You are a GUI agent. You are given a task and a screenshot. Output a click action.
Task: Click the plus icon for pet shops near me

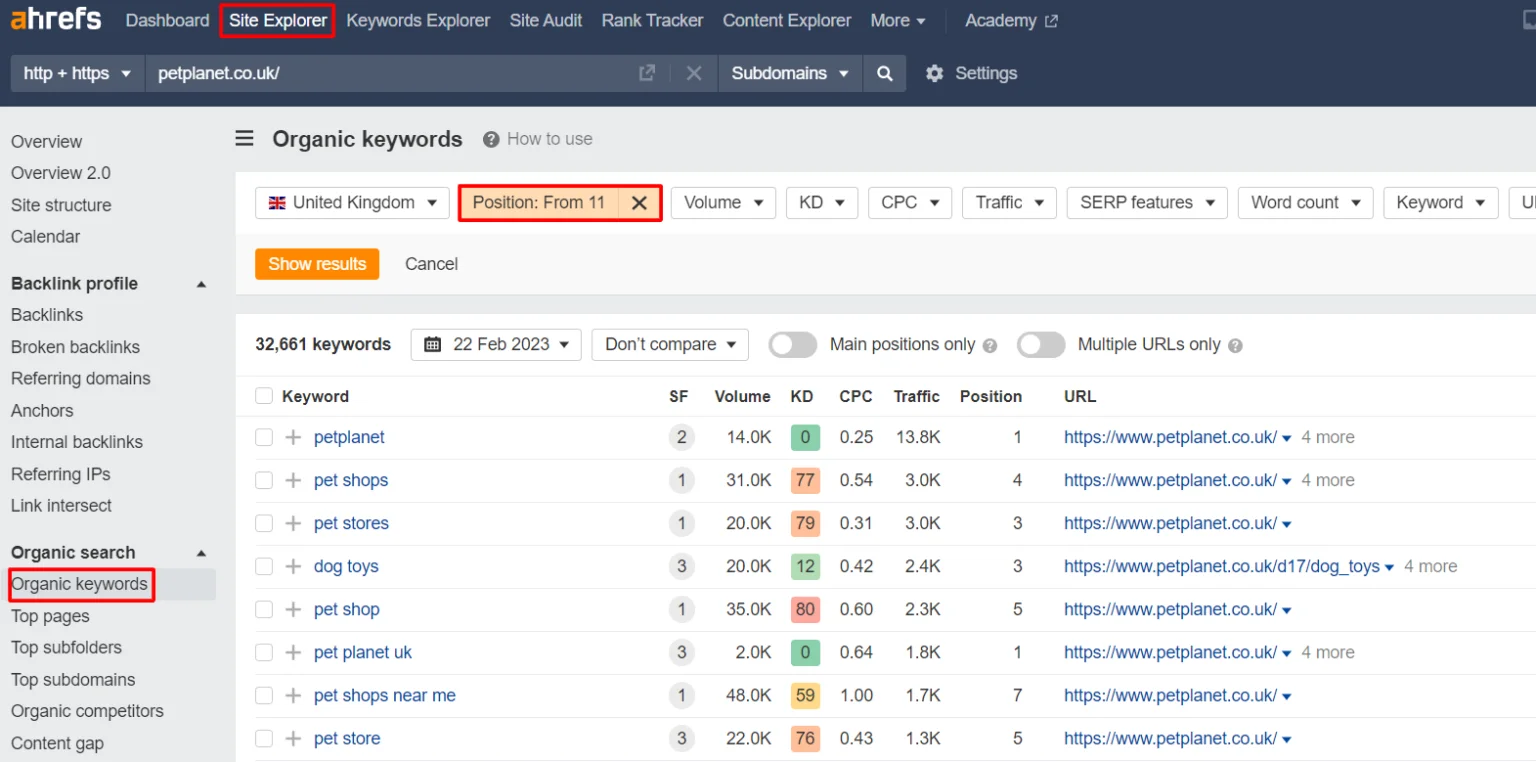point(293,695)
